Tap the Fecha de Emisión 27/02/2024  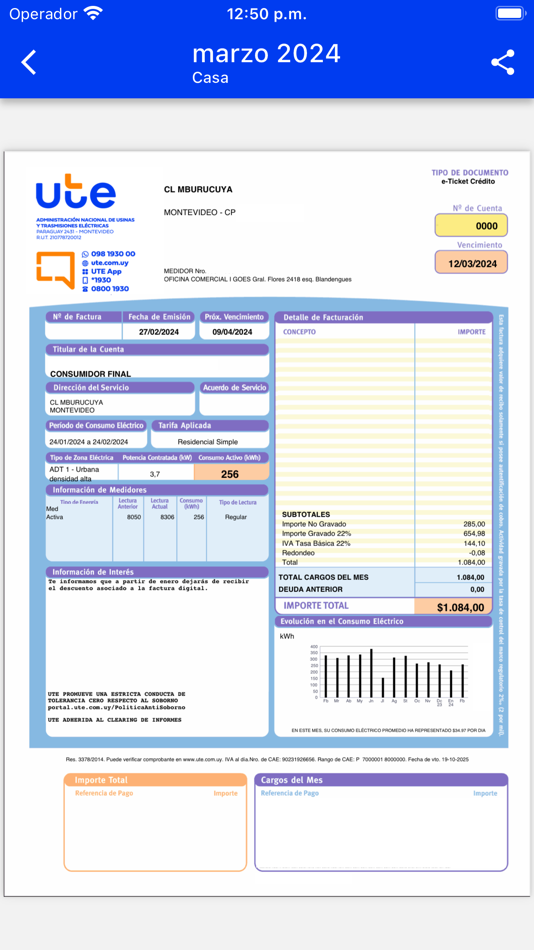tap(160, 332)
